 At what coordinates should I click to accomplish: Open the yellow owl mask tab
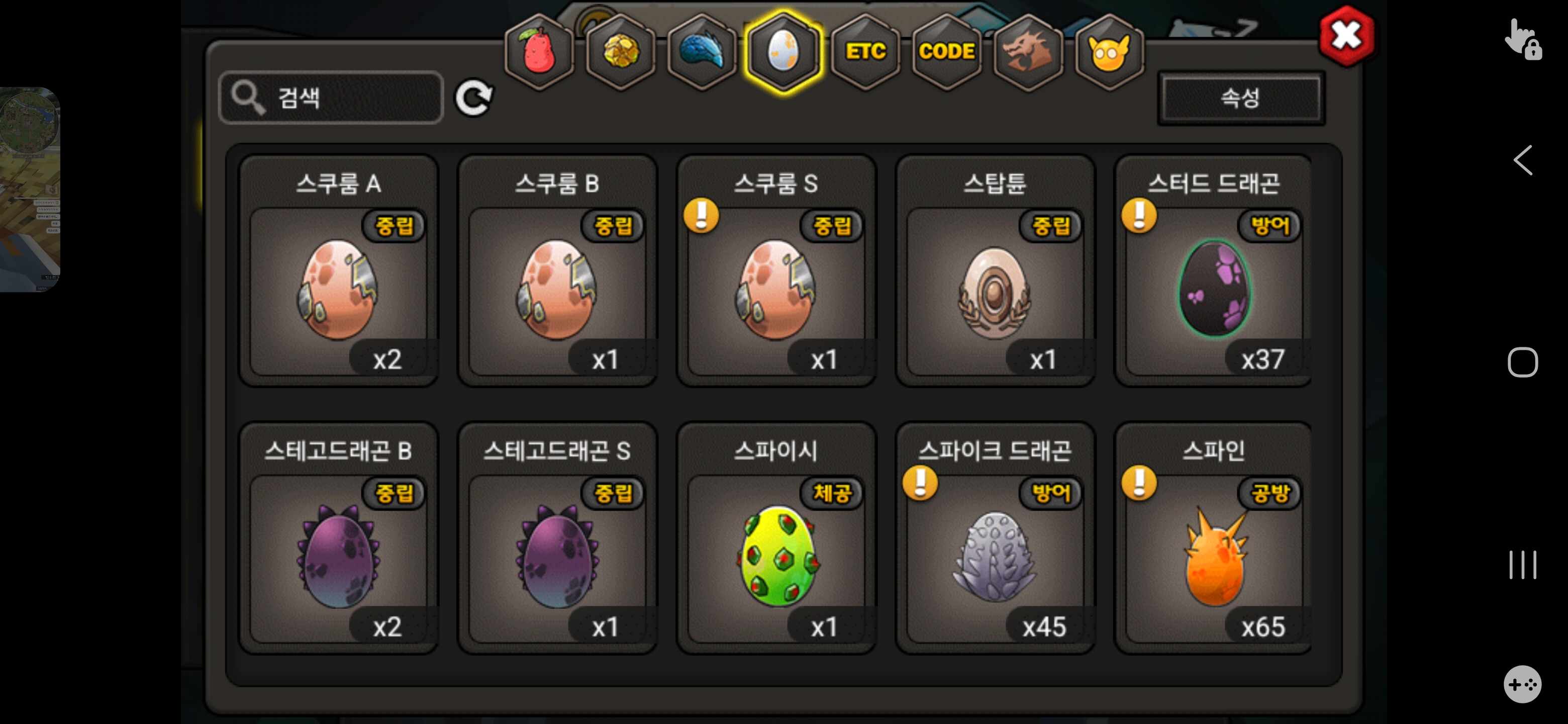point(1110,52)
